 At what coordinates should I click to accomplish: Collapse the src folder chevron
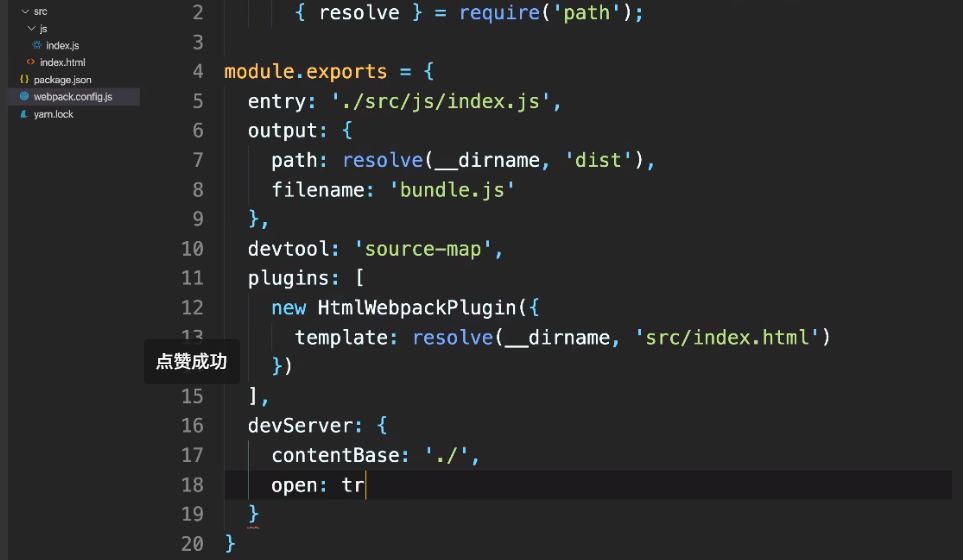tap(25, 12)
